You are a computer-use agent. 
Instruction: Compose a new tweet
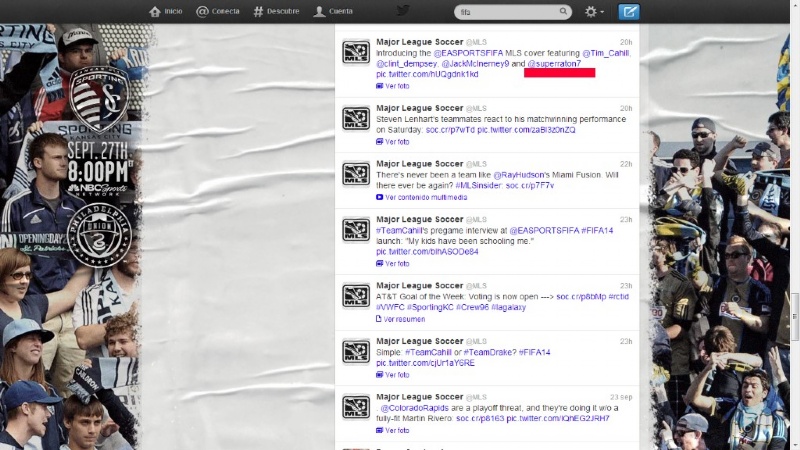(x=629, y=12)
